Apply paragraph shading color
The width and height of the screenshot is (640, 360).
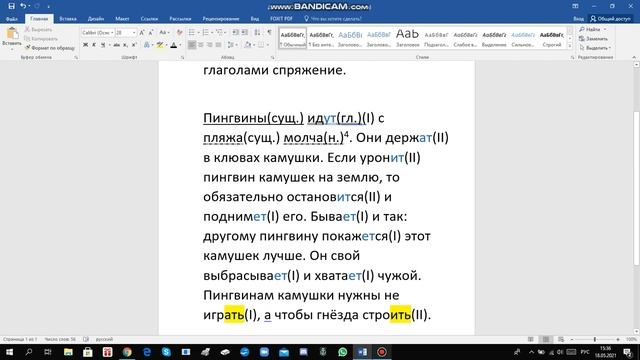point(248,45)
